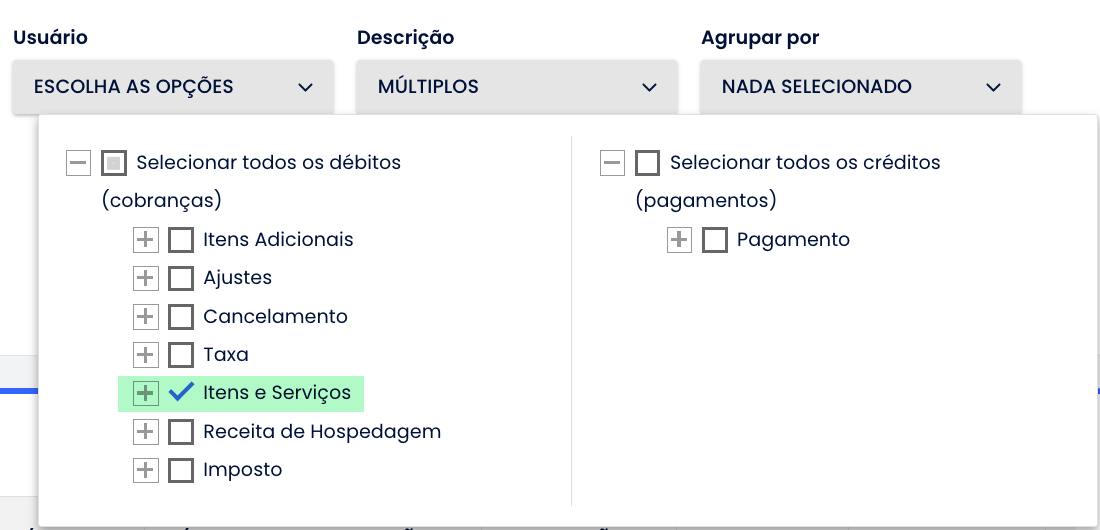Screen dimensions: 1100x530
Task: Click the Cancelamento label text
Action: 275,317
